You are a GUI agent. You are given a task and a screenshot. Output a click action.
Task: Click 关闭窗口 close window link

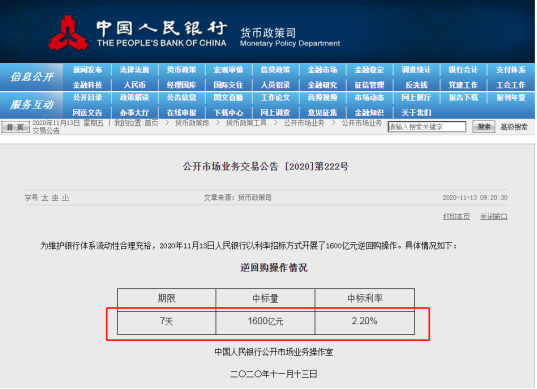click(x=494, y=216)
